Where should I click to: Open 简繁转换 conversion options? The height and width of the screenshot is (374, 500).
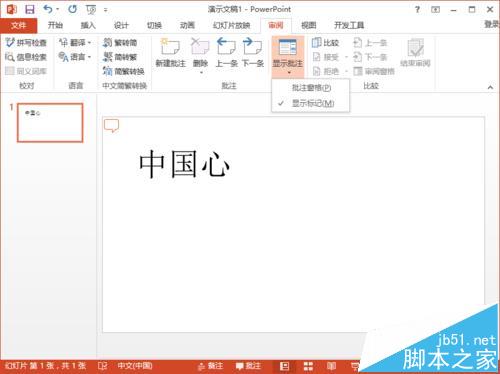[123, 71]
